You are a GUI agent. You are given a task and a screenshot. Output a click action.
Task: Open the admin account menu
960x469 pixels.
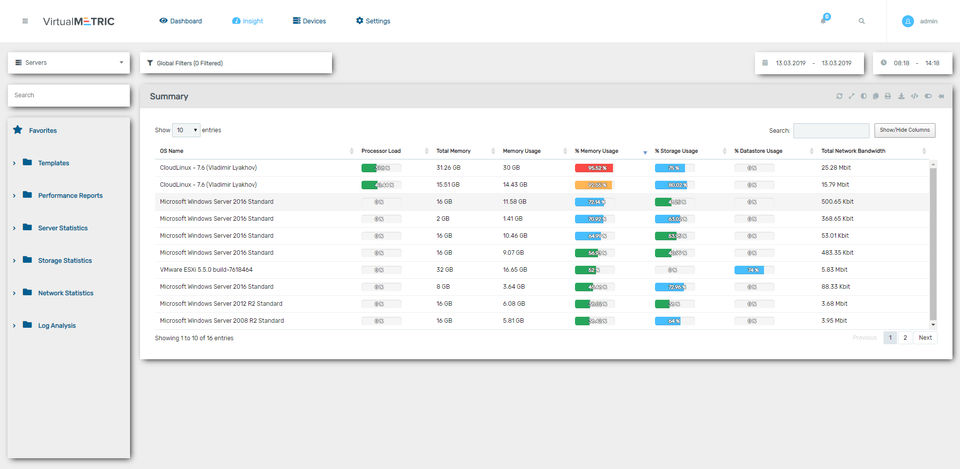point(920,21)
